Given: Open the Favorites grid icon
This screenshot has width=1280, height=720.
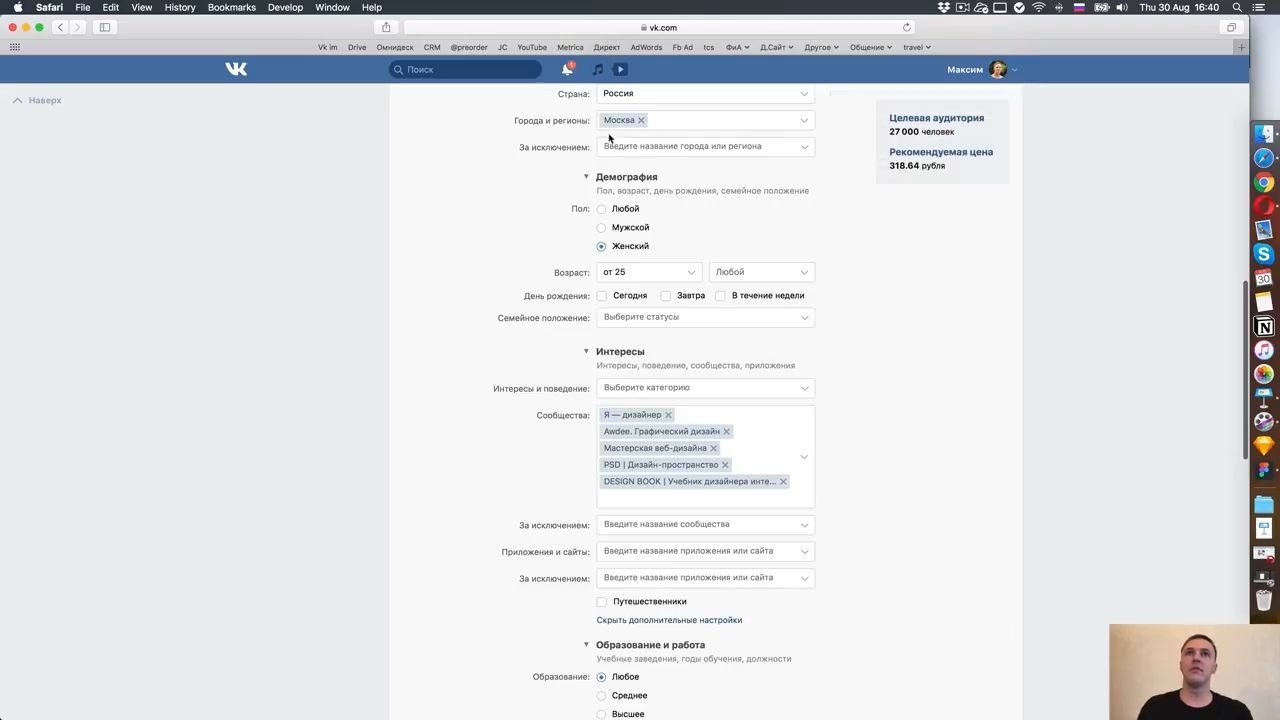Looking at the screenshot, I should coord(14,47).
